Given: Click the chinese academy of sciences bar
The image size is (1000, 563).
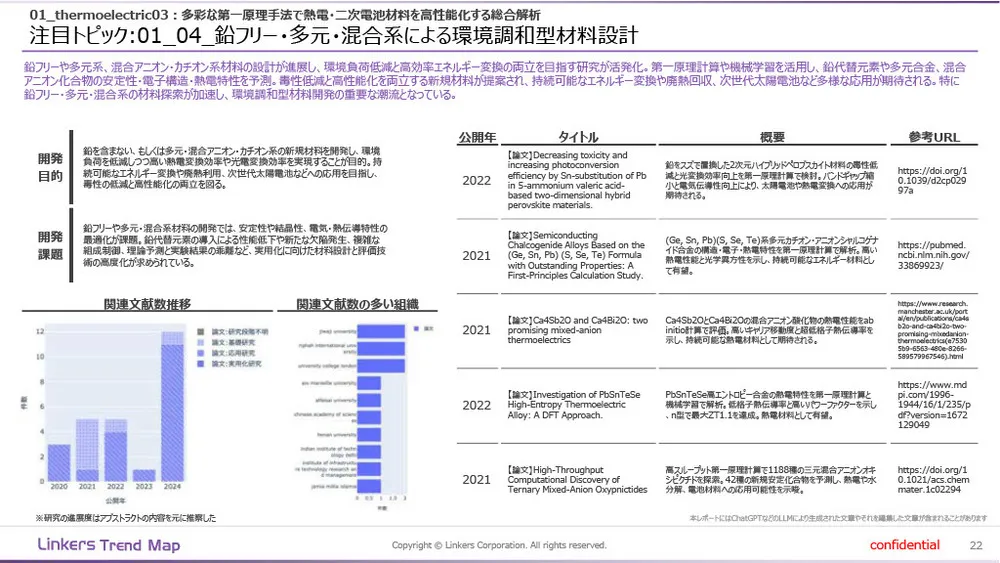Looking at the screenshot, I should point(369,417).
